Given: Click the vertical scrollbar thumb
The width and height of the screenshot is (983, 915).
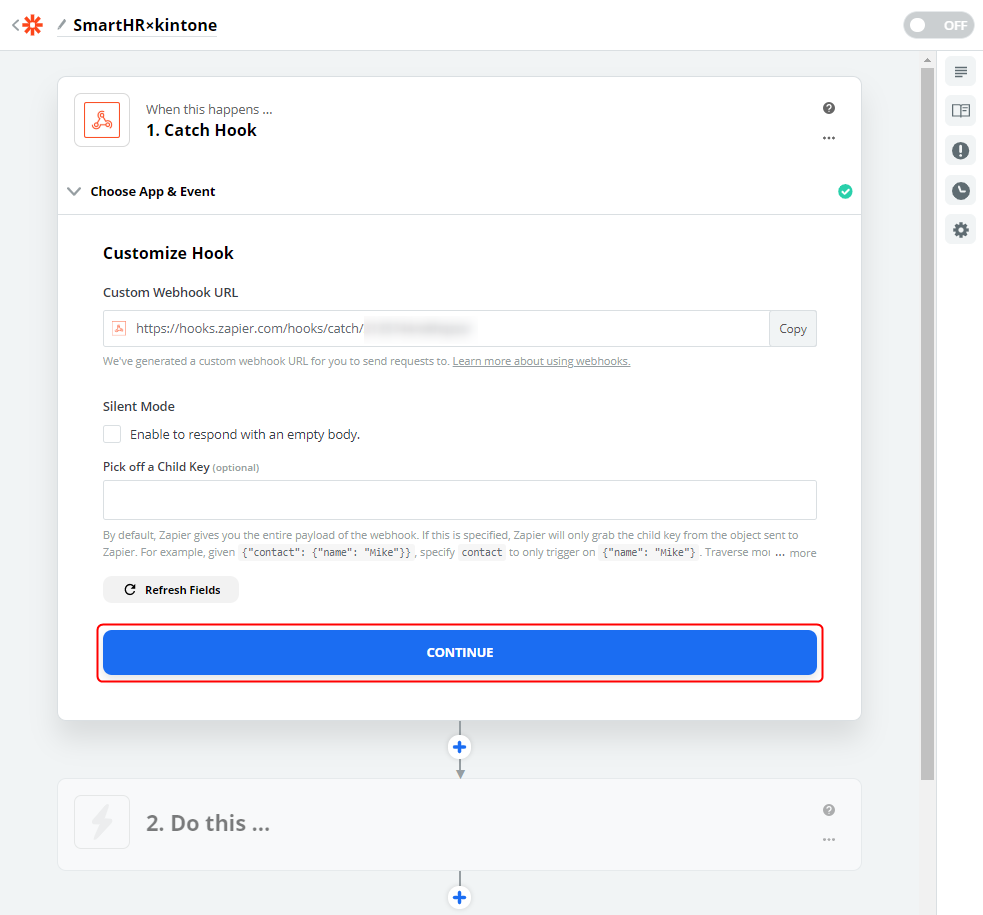Looking at the screenshot, I should (x=927, y=424).
